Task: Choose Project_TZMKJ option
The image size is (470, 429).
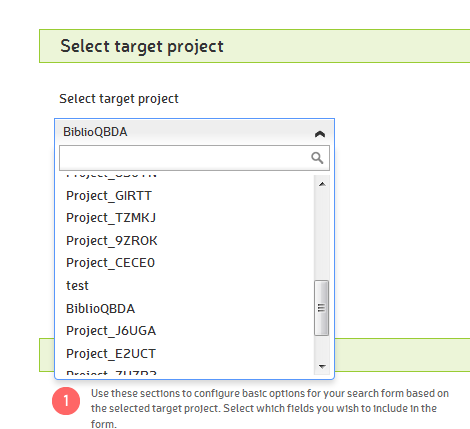Action: point(190,218)
